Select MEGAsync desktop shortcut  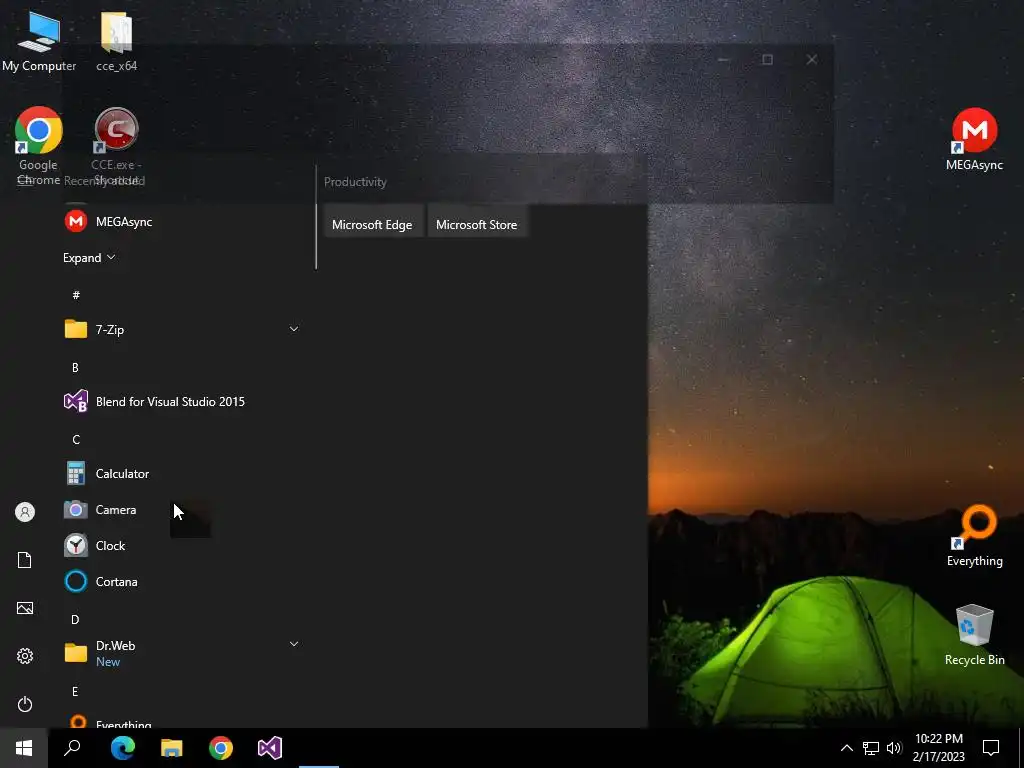tap(974, 139)
